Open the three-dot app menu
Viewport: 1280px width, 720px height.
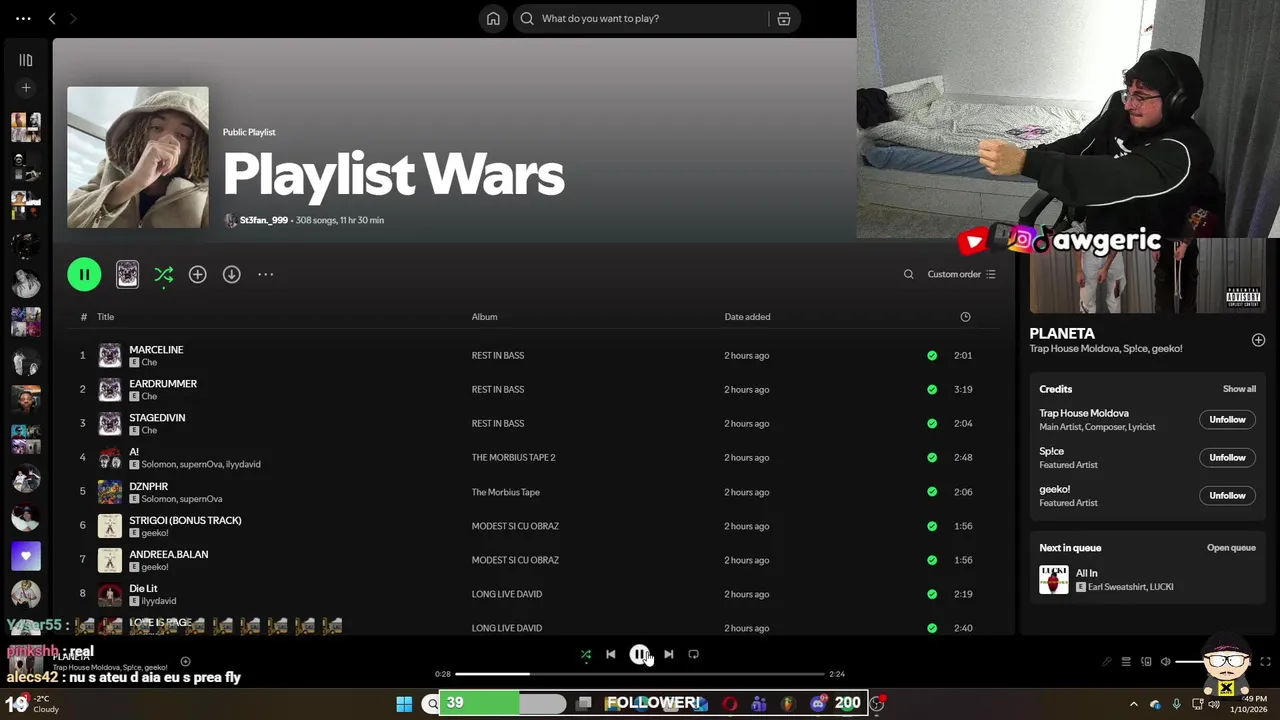pyautogui.click(x=23, y=18)
